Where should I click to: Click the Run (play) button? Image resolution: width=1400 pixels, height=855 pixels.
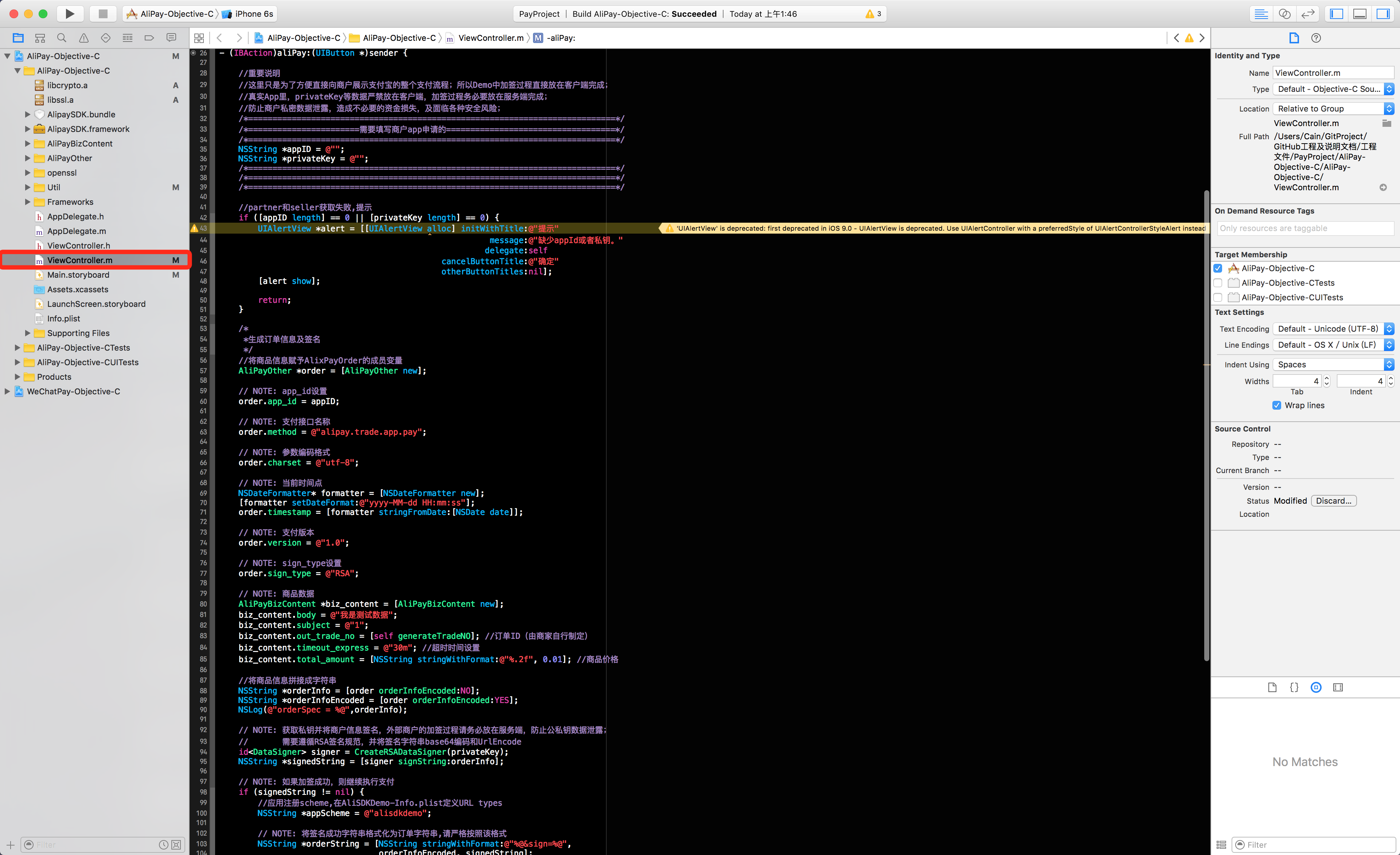tap(69, 13)
